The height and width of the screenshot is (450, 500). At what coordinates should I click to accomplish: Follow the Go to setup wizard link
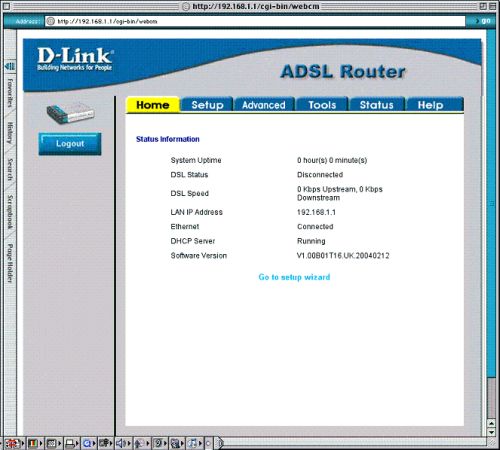tap(294, 277)
